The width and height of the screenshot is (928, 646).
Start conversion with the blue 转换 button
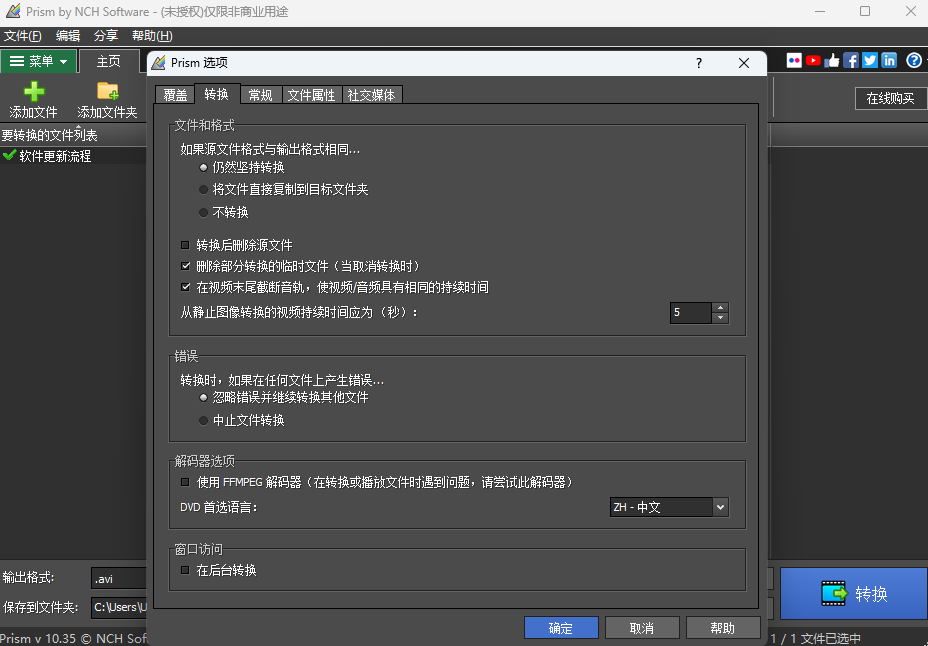[x=853, y=593]
